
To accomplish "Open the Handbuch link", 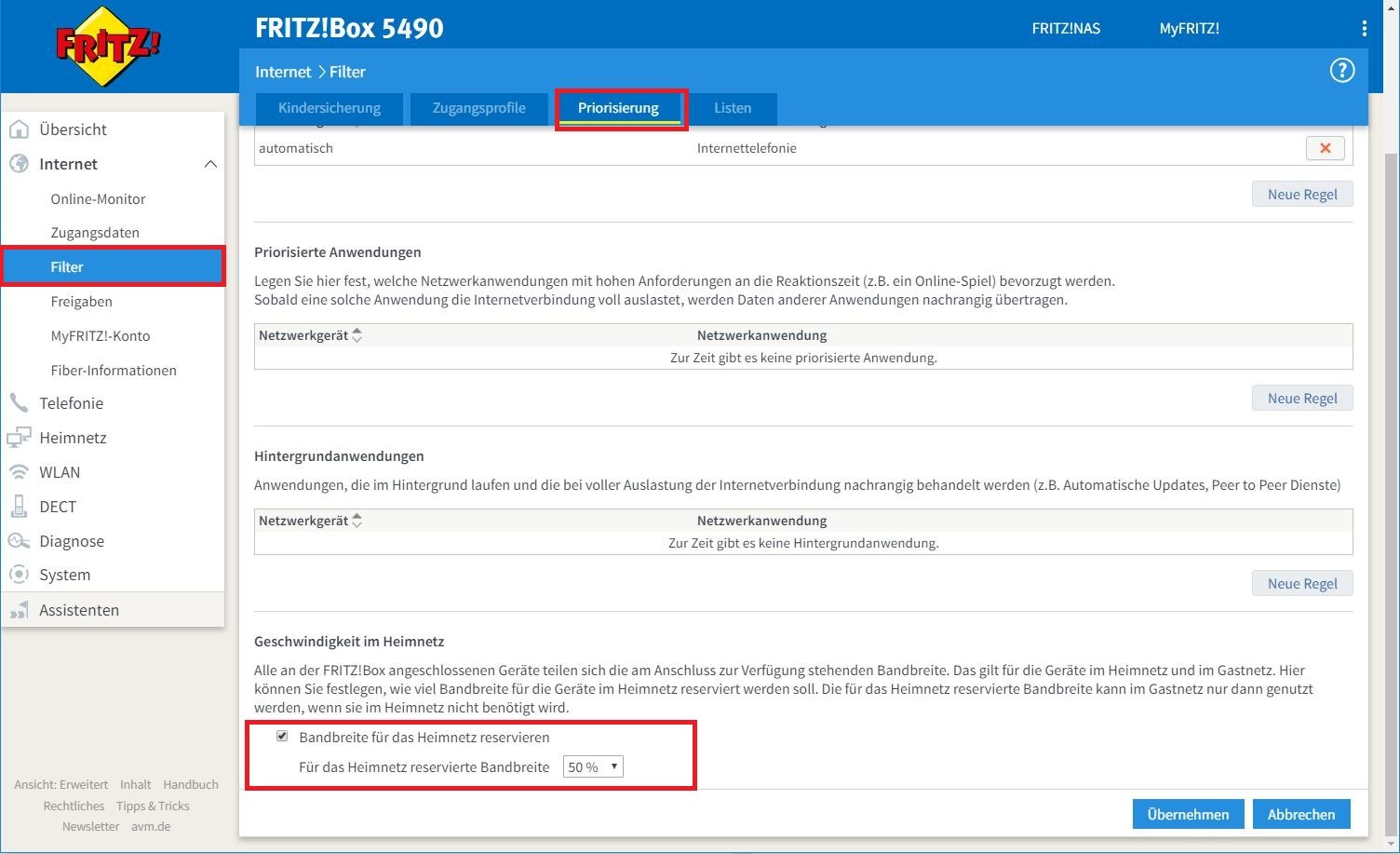I will pos(191,785).
